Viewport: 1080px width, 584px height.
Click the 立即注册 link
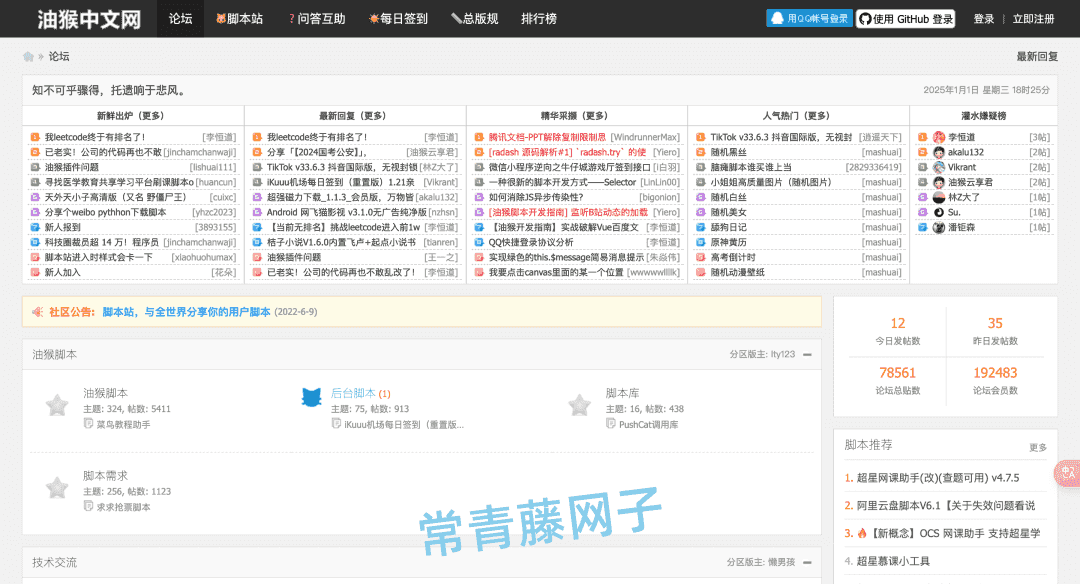tap(1033, 19)
